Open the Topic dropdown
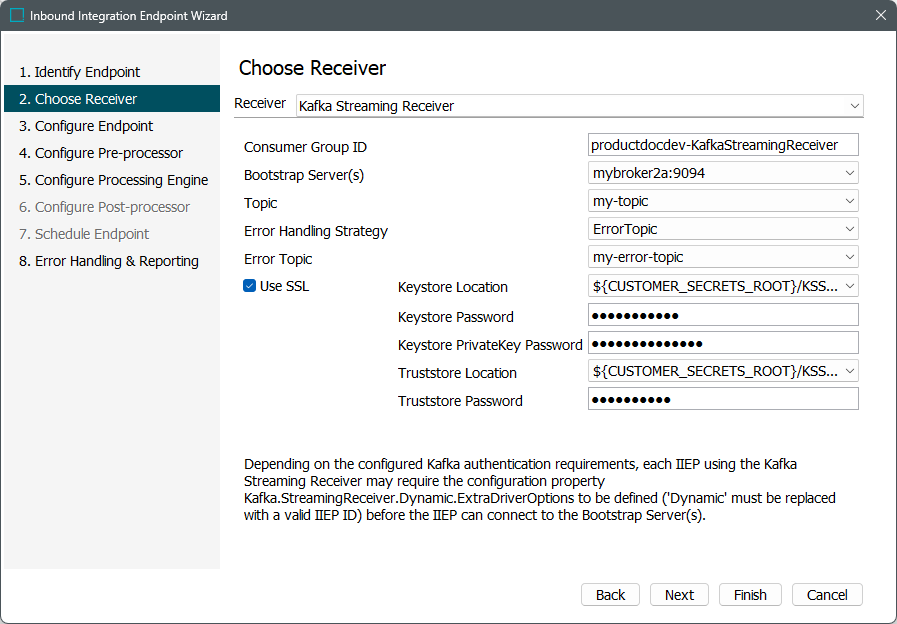This screenshot has width=897, height=624. coord(848,202)
